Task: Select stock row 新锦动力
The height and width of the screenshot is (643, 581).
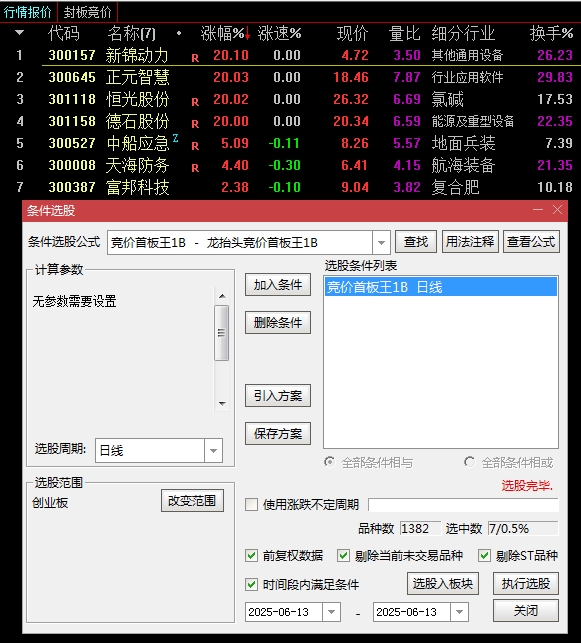Action: (290, 55)
